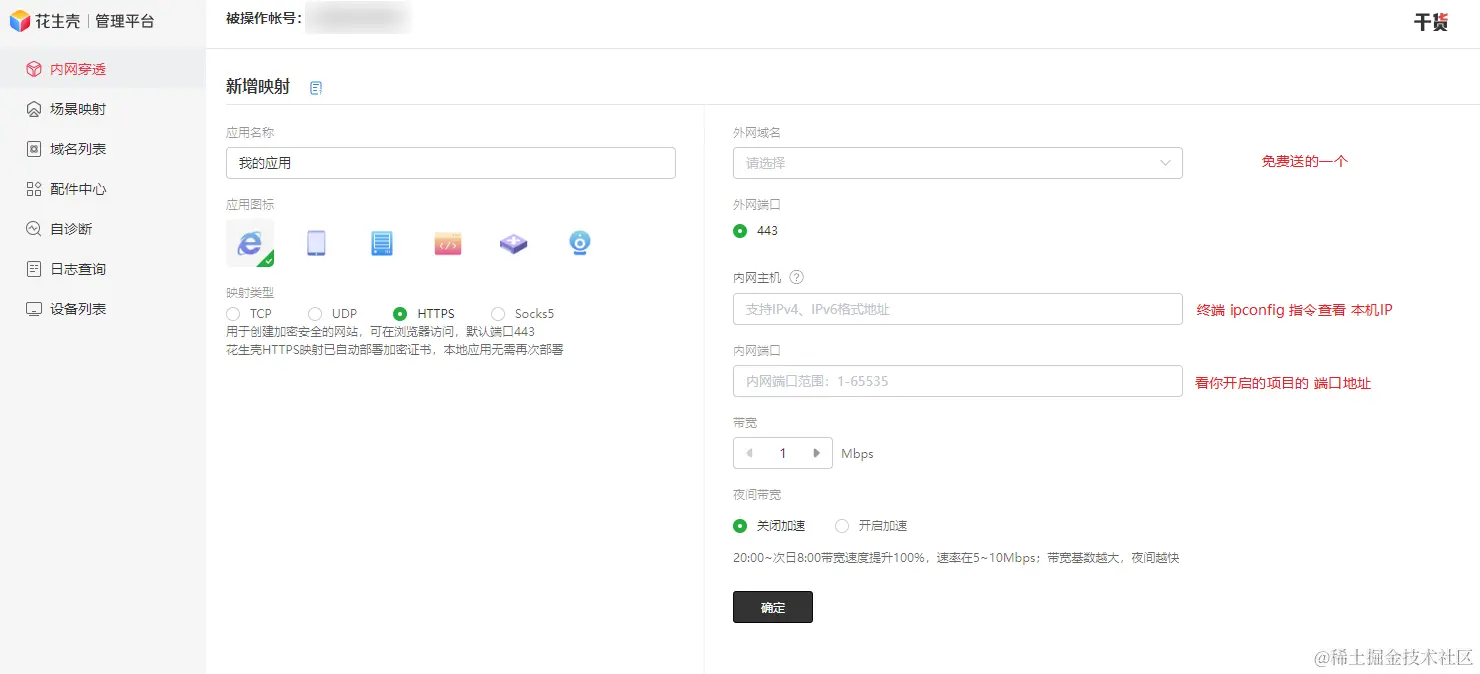The image size is (1480, 674).
Task: Open 日志查询 menu item
Action: click(103, 269)
